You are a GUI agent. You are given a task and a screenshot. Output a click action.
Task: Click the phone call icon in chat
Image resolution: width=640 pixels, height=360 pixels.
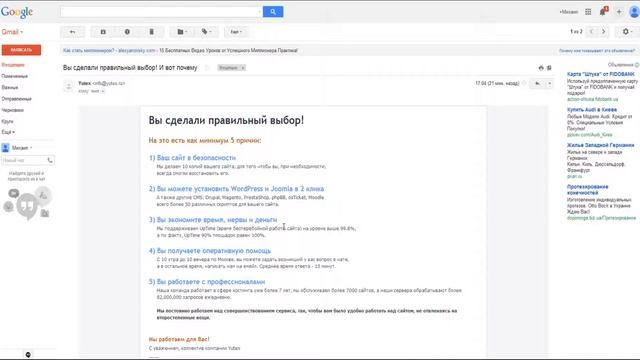click(x=50, y=160)
